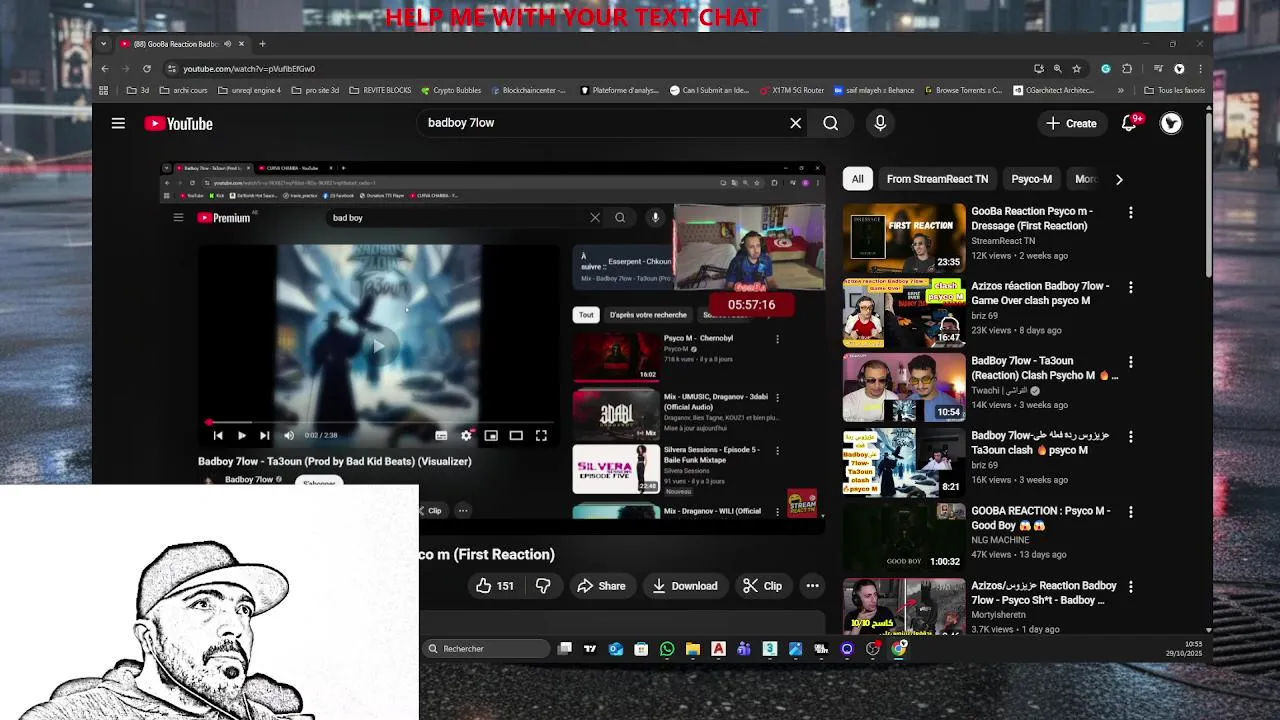Image resolution: width=1280 pixels, height=720 pixels.
Task: Open Chrome tab search dropdown
Action: point(103,44)
